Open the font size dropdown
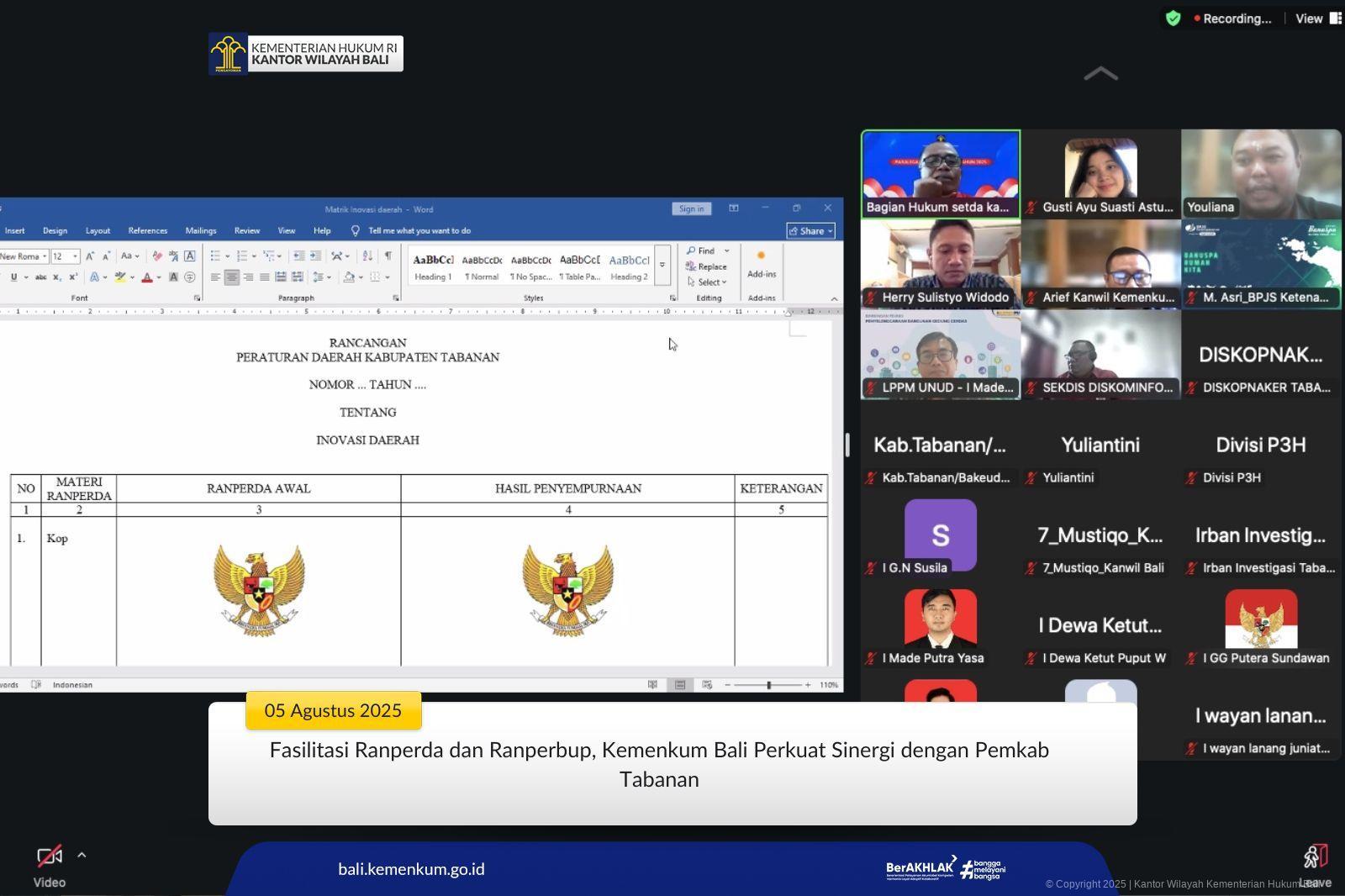 75,256
